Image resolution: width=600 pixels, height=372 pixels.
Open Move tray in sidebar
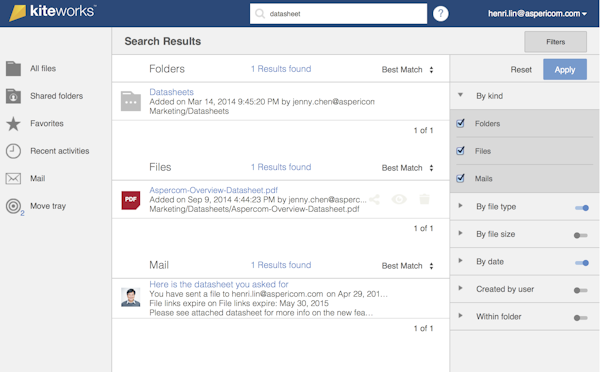48,206
